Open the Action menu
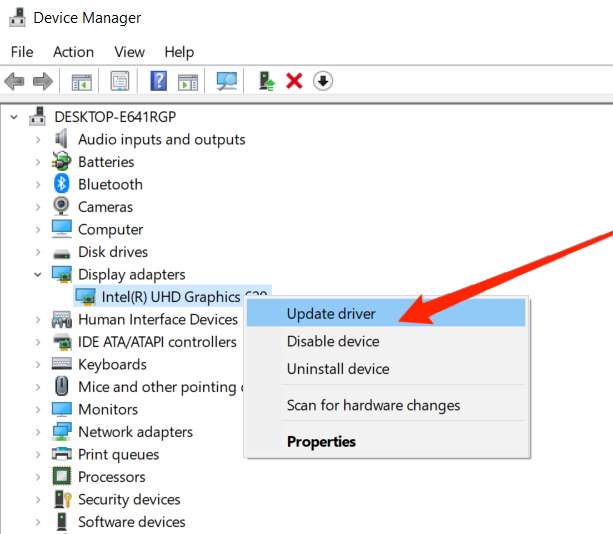This screenshot has height=534, width=613. 73,52
